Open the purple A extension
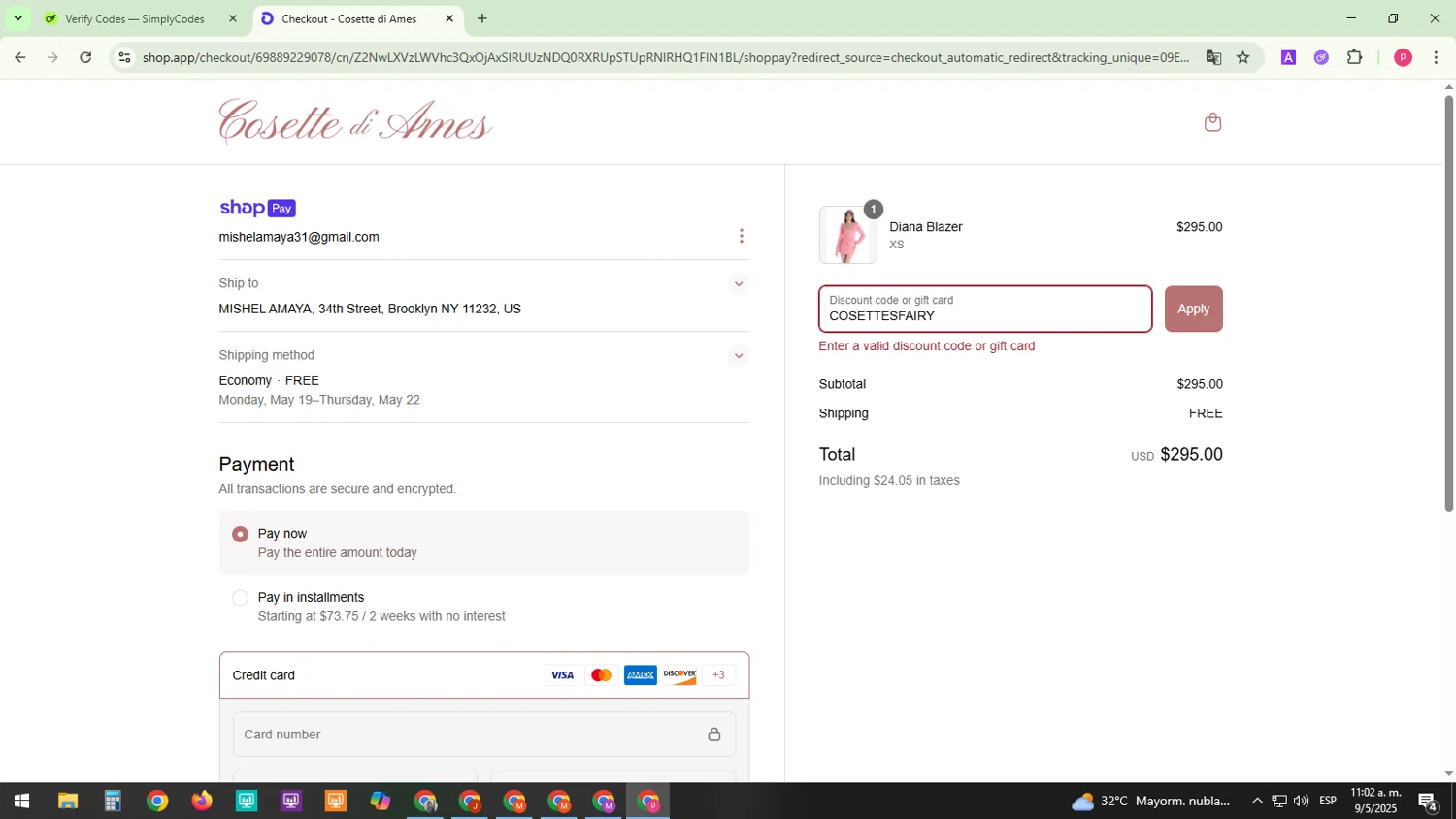The image size is (1456, 819). 1288,57
